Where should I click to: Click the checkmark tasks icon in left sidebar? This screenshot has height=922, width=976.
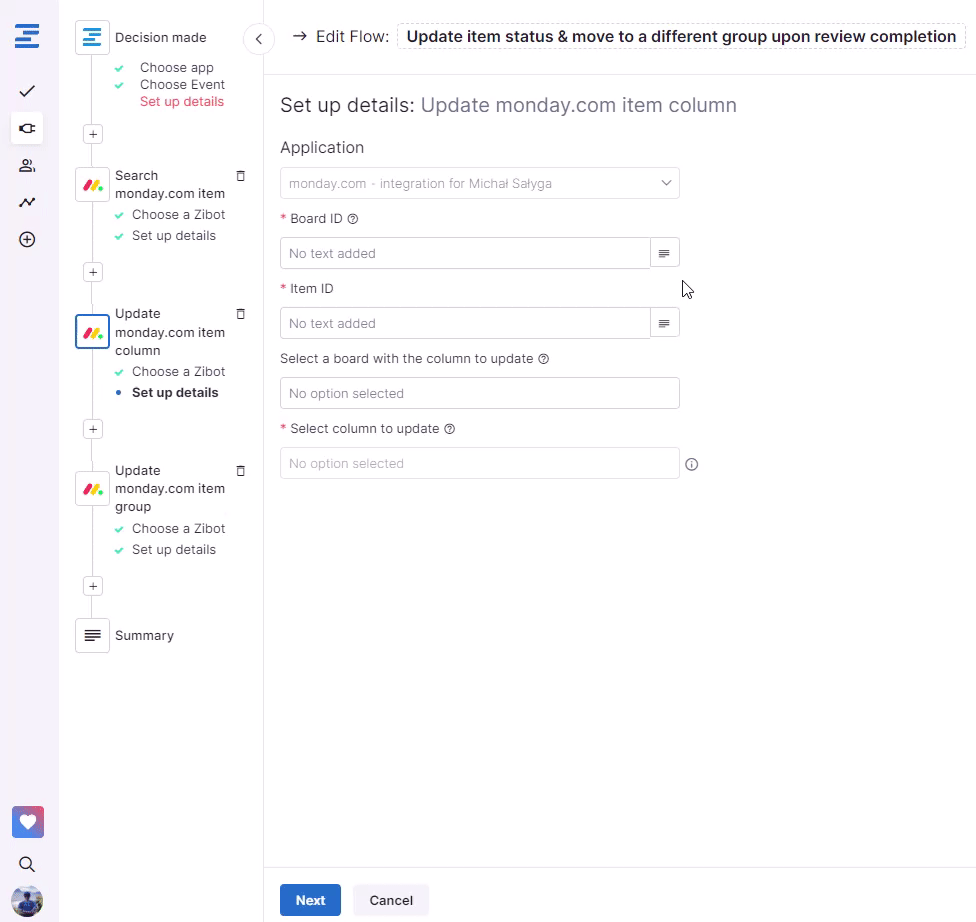(27, 91)
